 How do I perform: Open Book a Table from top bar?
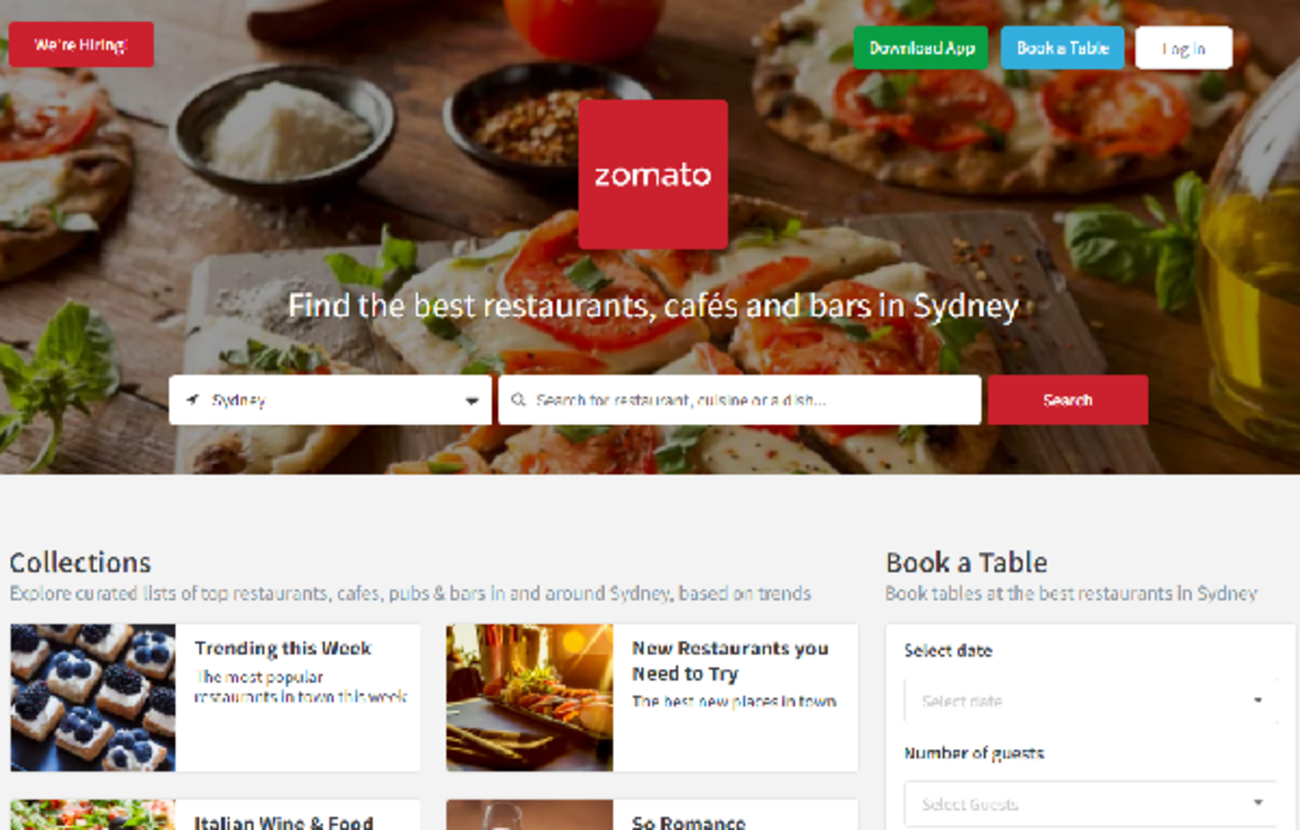click(1062, 48)
